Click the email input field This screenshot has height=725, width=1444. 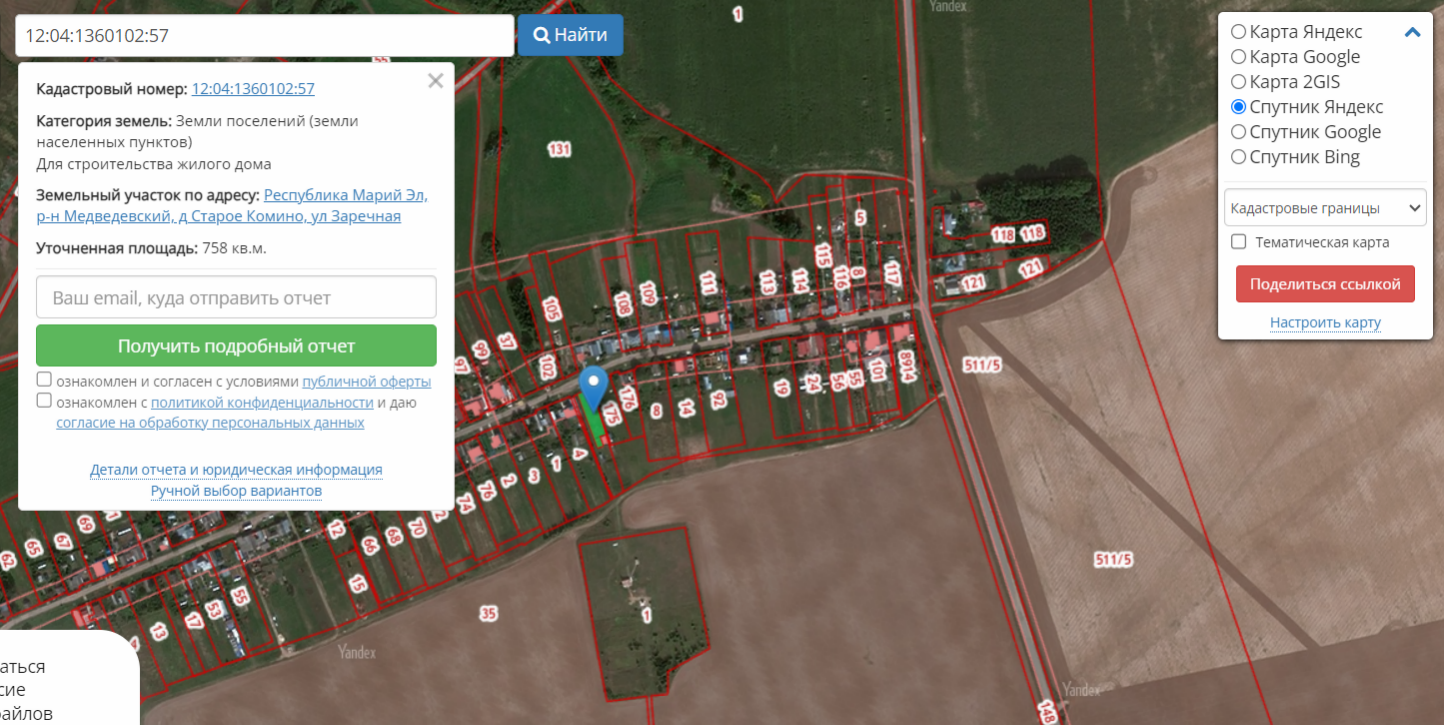(236, 297)
